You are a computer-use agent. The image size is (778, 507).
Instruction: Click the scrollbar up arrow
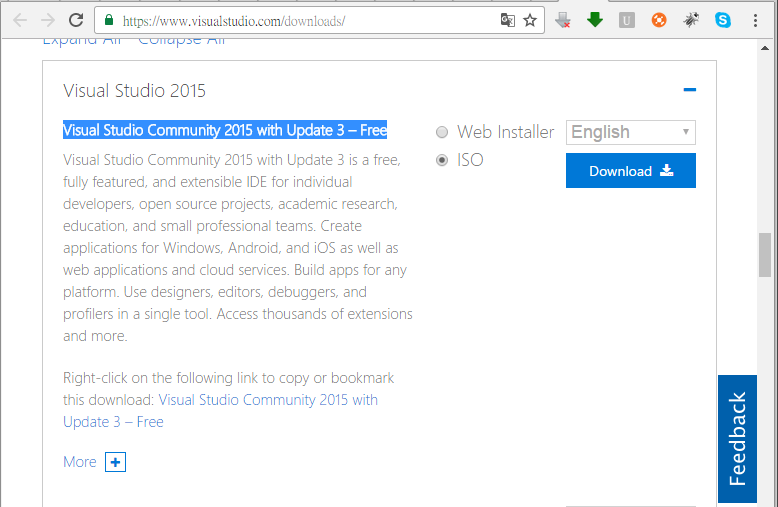765,48
